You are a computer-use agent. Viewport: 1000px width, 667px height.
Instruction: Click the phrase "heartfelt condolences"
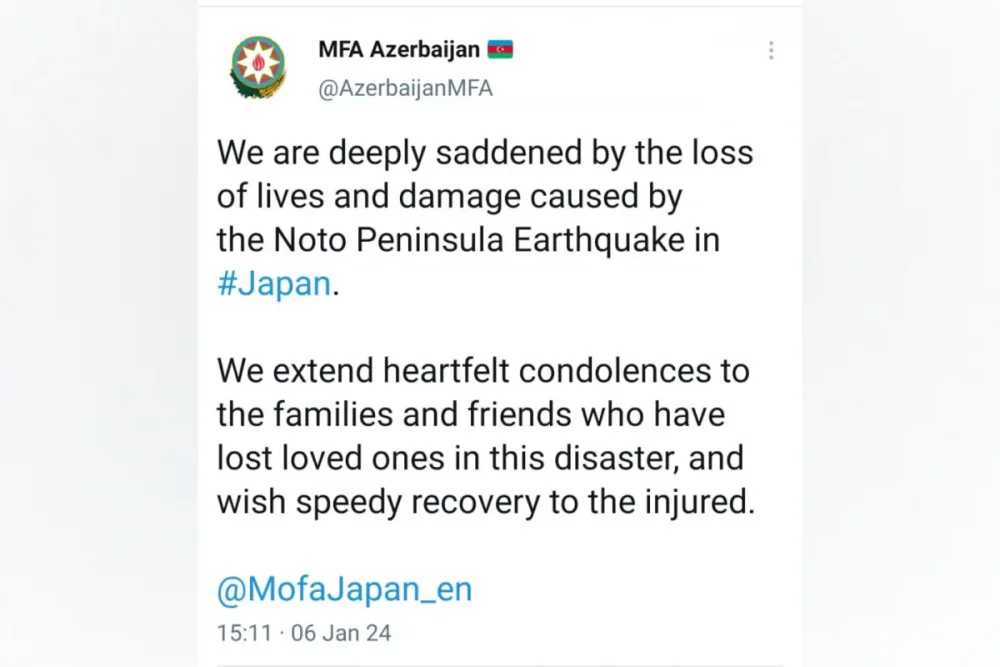(547, 370)
